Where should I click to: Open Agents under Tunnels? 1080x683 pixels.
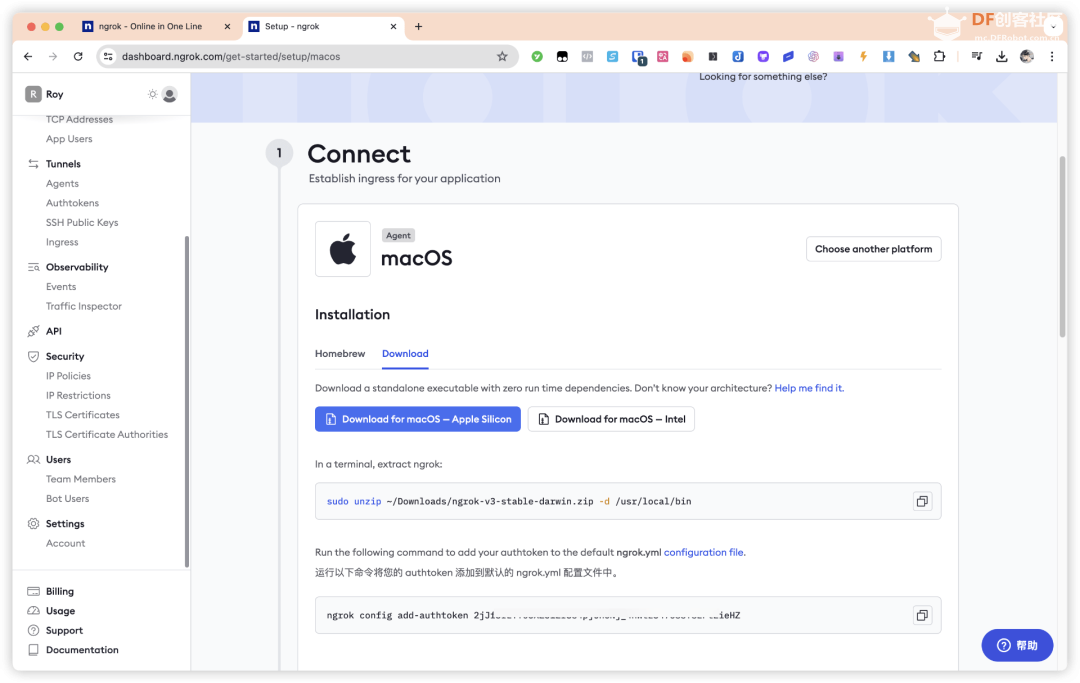(x=62, y=183)
